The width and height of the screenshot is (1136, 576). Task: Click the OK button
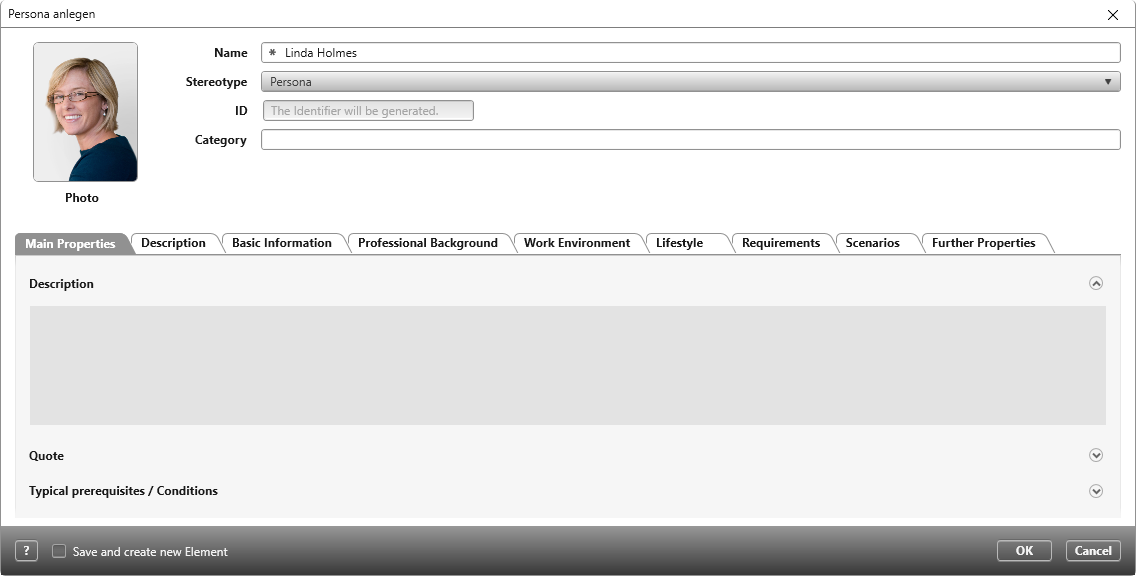coord(1023,550)
